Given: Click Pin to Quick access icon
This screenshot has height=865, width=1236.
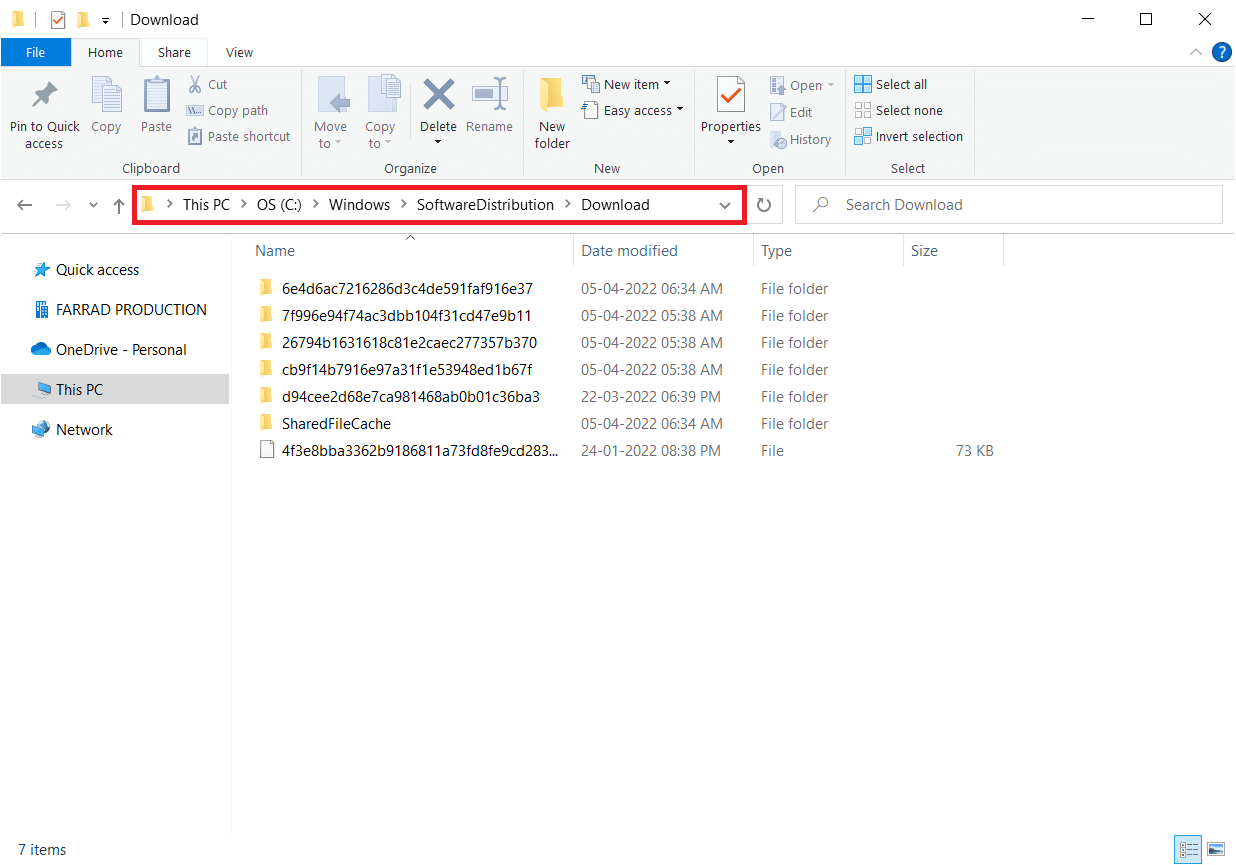Looking at the screenshot, I should click(x=44, y=96).
